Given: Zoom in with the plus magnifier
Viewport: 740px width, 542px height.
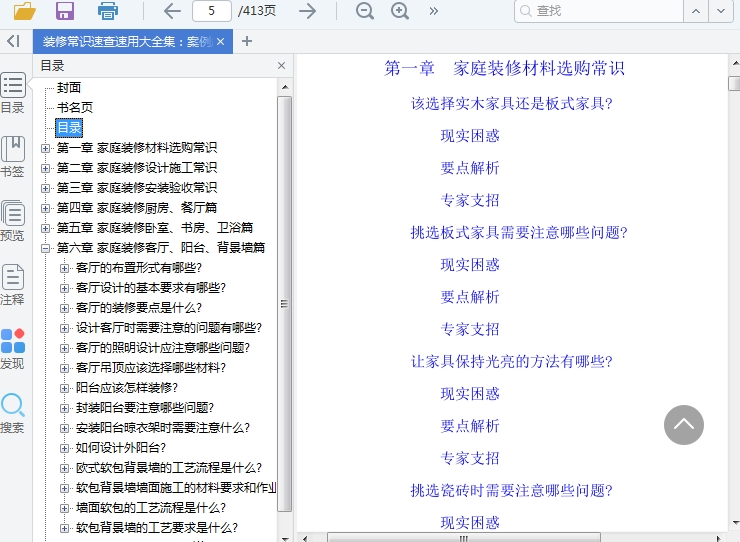Looking at the screenshot, I should click(x=400, y=11).
